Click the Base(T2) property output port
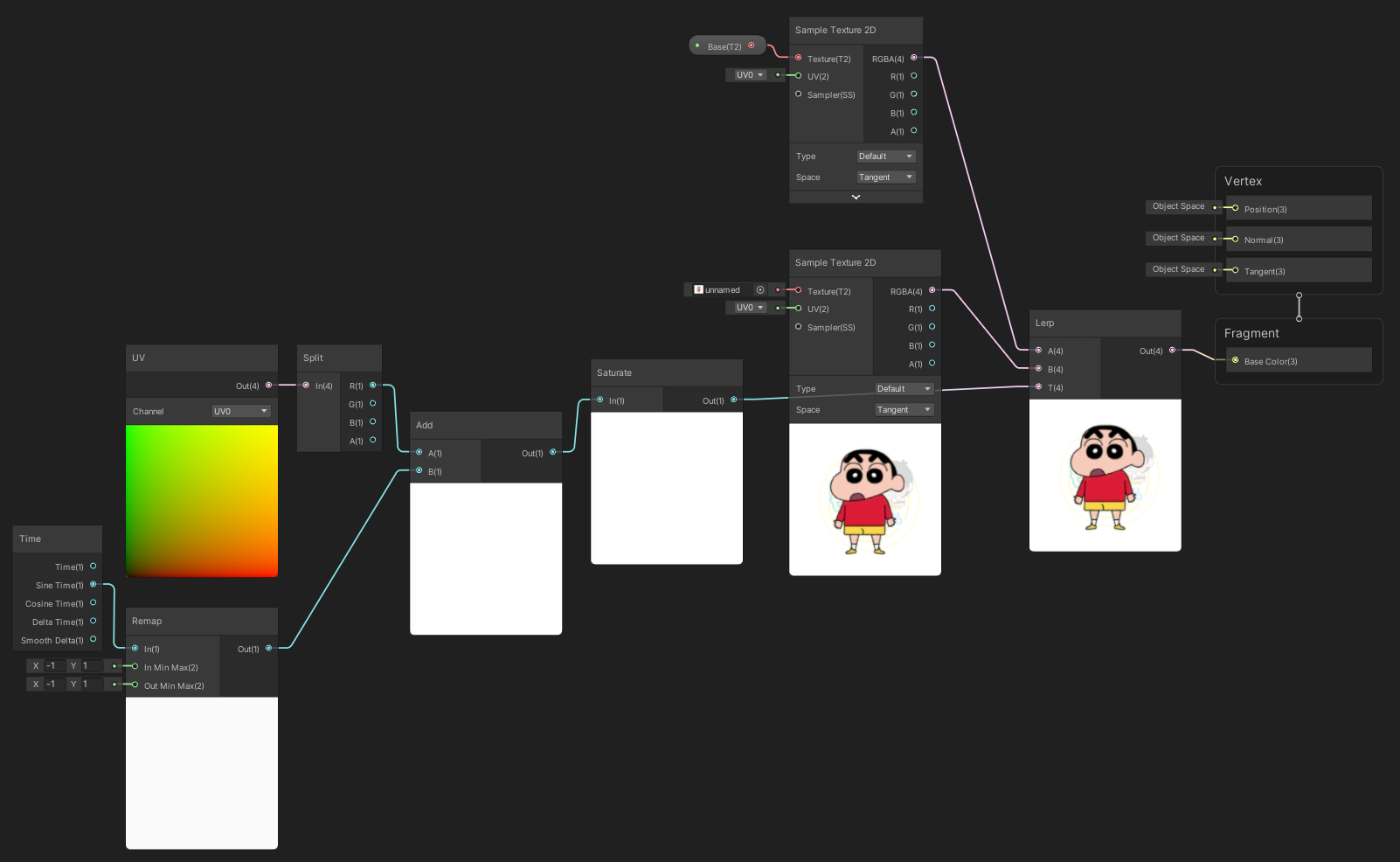The height and width of the screenshot is (862, 1400). click(x=751, y=45)
